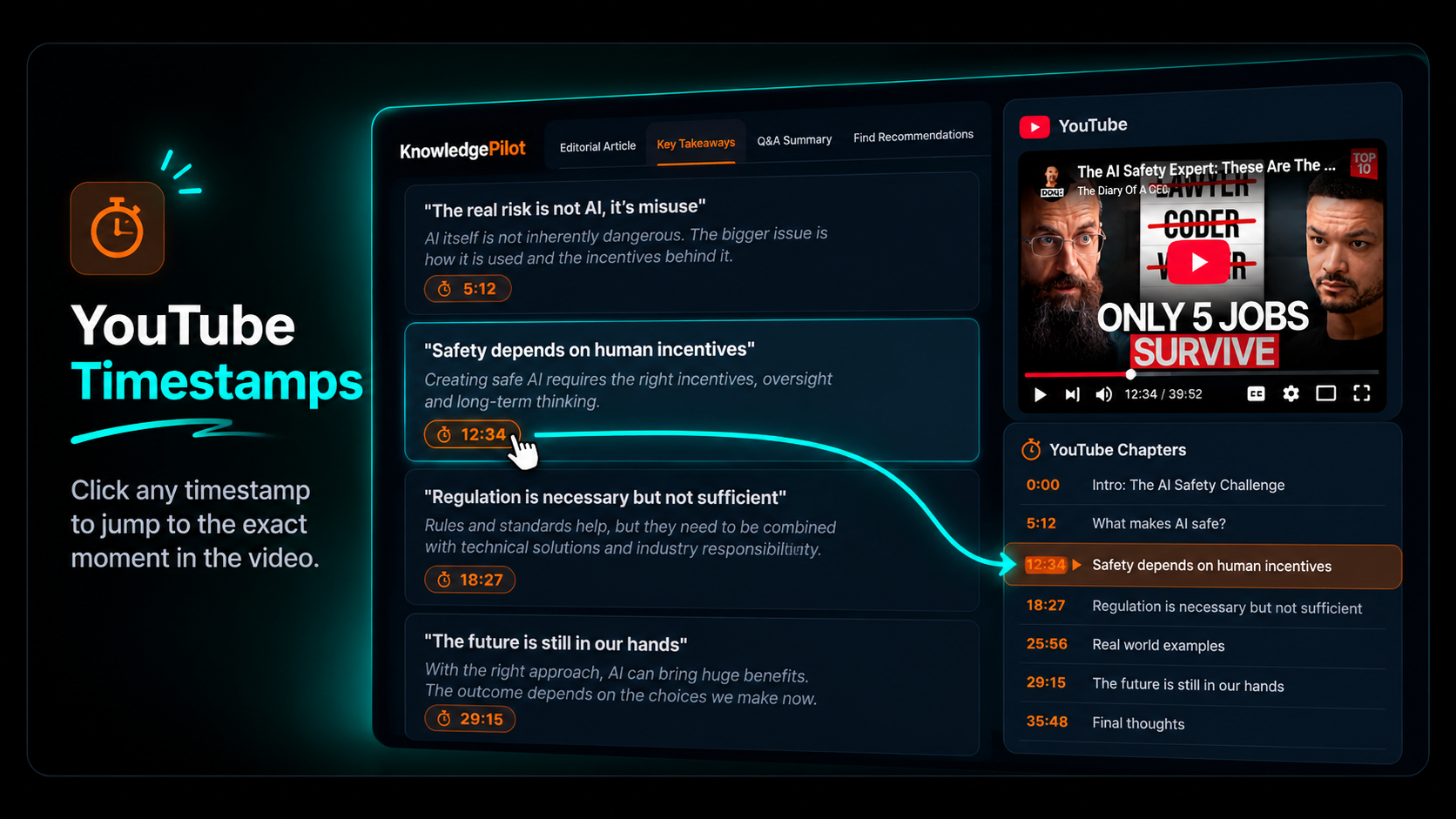Screen dimensions: 1456x819
Task: Click the KnowledgePilot logo
Action: pos(462,150)
